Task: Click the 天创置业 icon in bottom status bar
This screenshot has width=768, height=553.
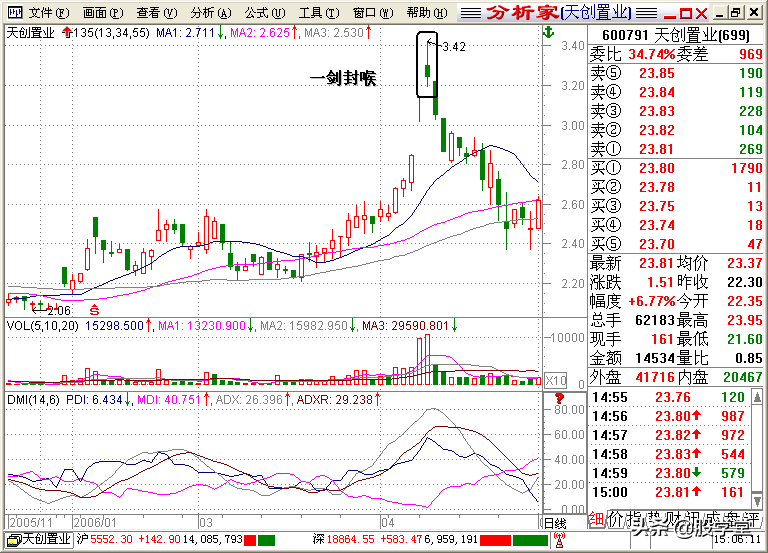Action: [x=13, y=539]
